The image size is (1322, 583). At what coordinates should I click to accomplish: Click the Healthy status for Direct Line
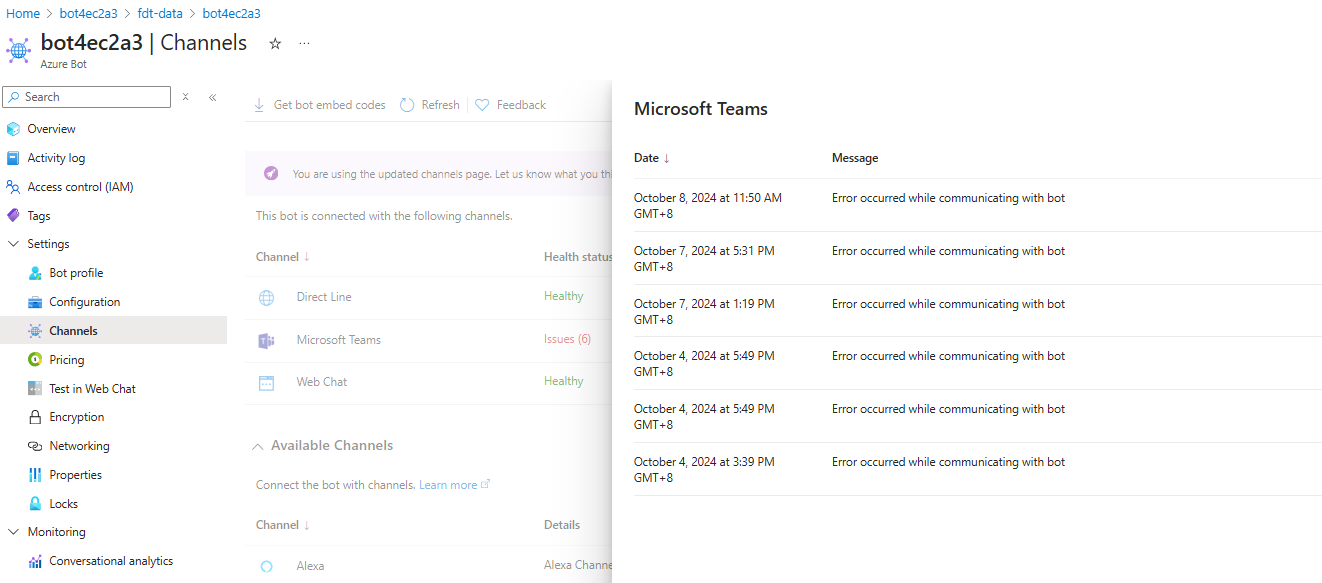pos(564,296)
